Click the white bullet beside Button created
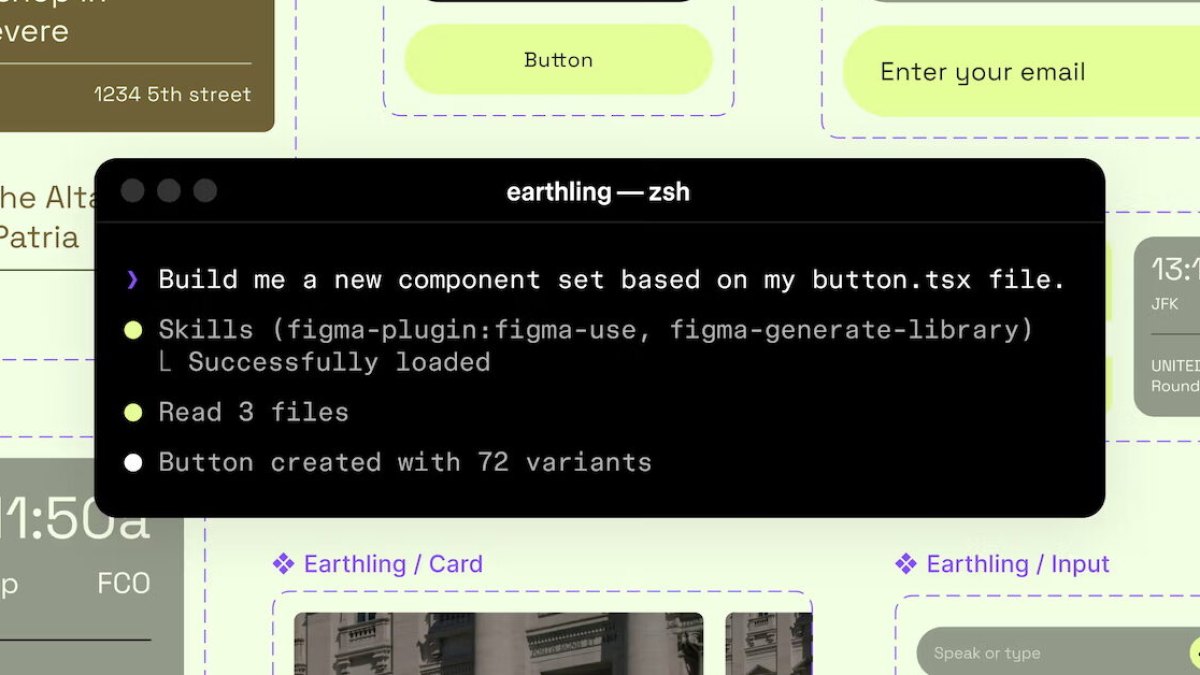 (x=133, y=463)
